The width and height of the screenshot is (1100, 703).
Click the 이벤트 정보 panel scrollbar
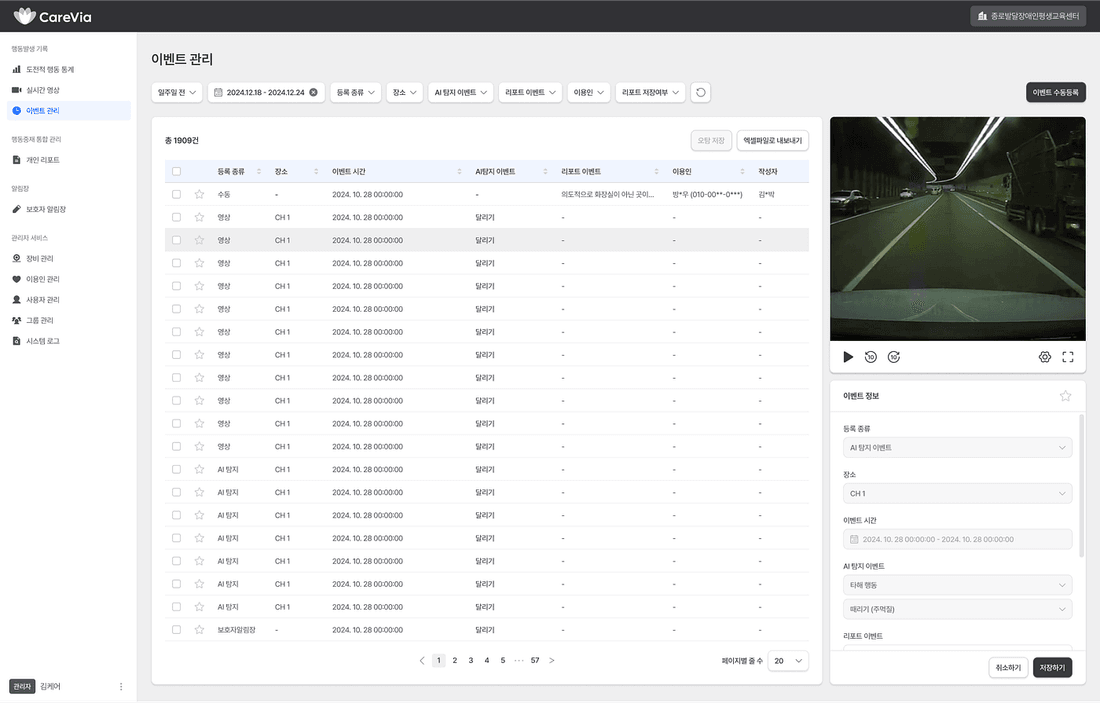pyautogui.click(x=1081, y=484)
